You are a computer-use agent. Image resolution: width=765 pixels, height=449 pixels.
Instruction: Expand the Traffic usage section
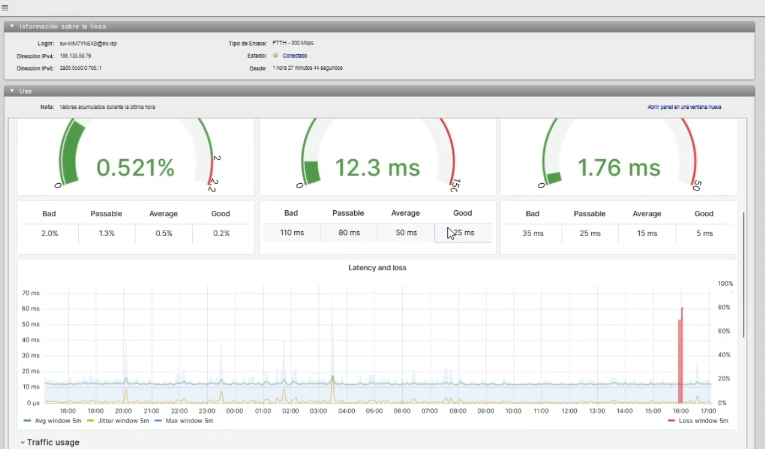click(x=50, y=442)
